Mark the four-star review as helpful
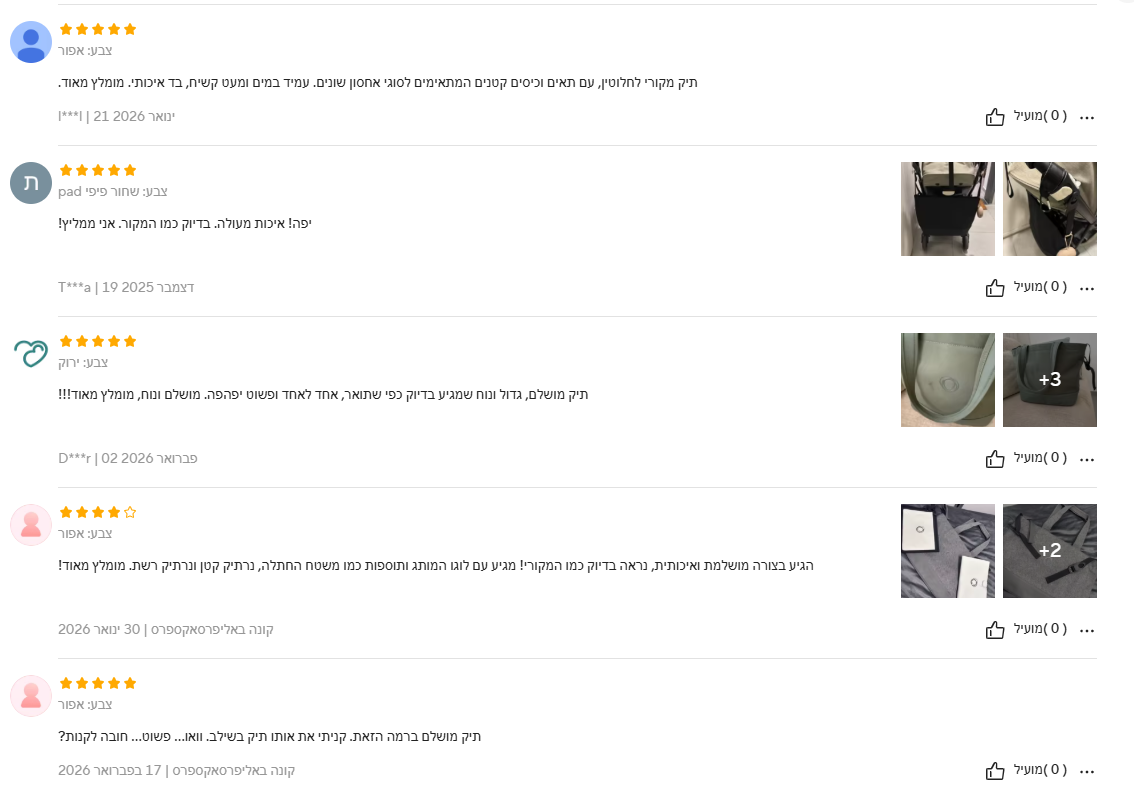 point(994,630)
